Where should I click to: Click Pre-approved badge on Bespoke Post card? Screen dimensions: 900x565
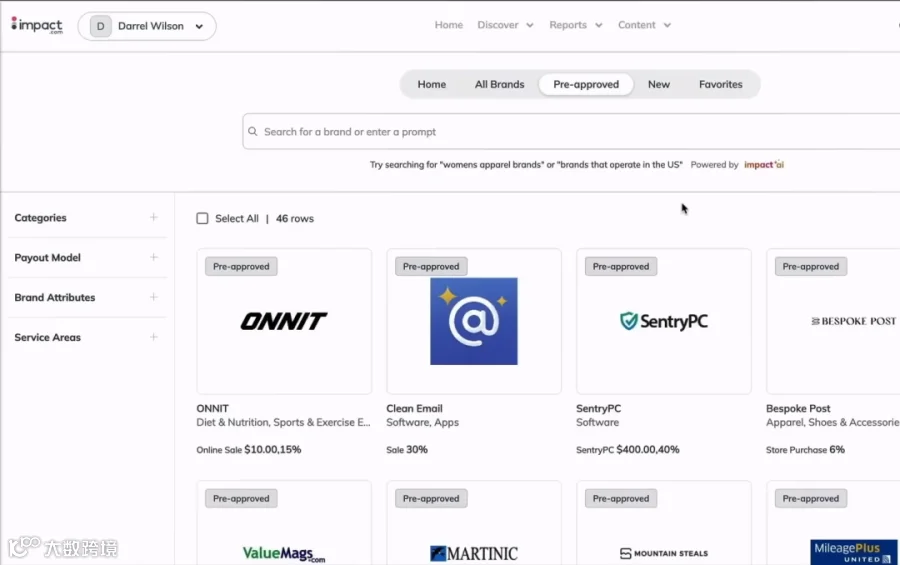coord(810,266)
